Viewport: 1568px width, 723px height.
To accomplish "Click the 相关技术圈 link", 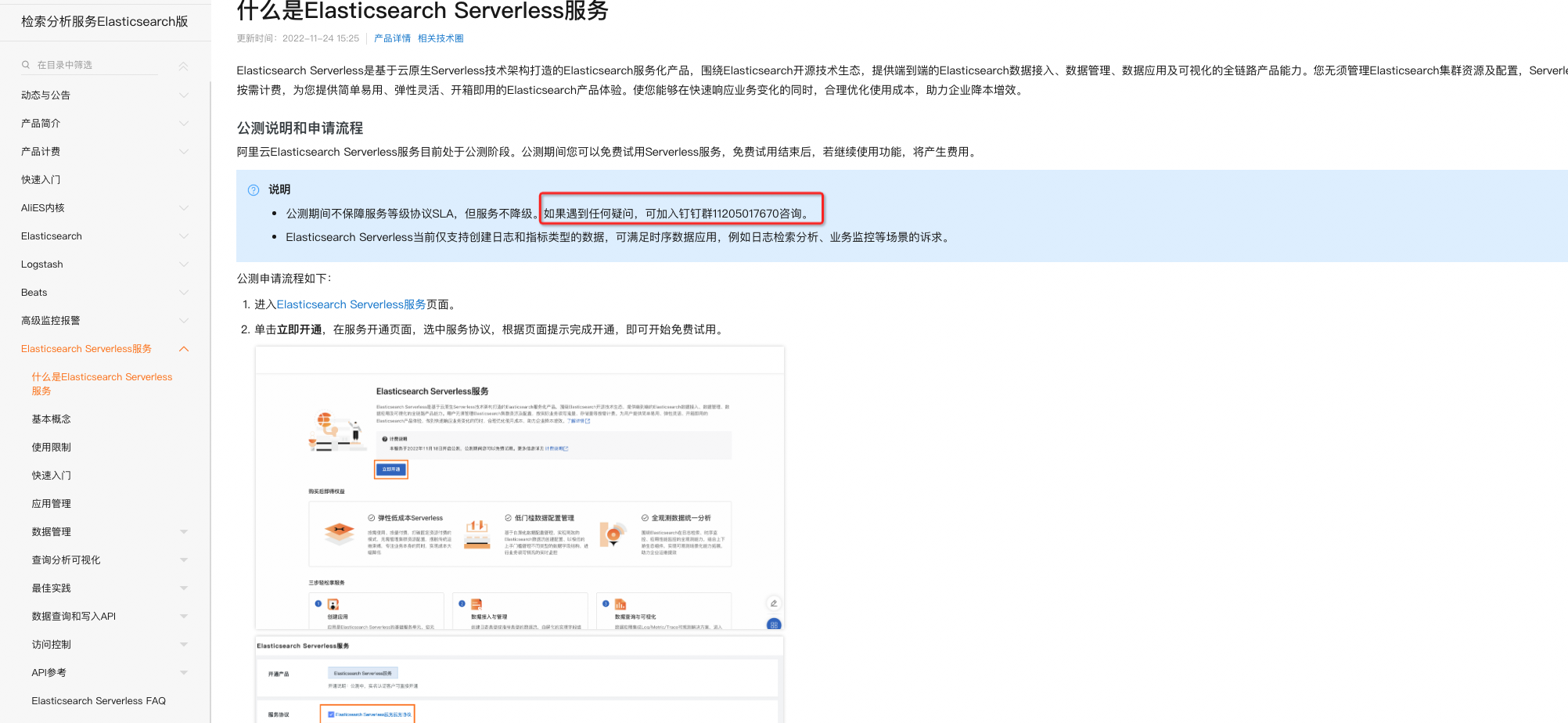I will click(x=441, y=38).
